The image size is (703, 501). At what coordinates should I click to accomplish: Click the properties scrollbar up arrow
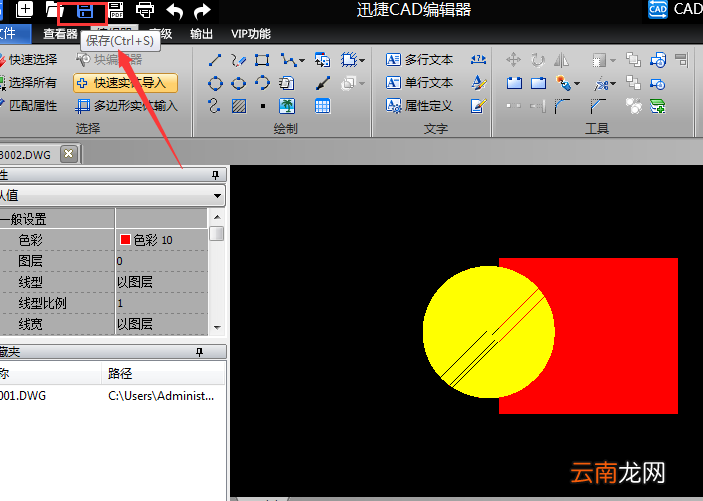(x=217, y=217)
